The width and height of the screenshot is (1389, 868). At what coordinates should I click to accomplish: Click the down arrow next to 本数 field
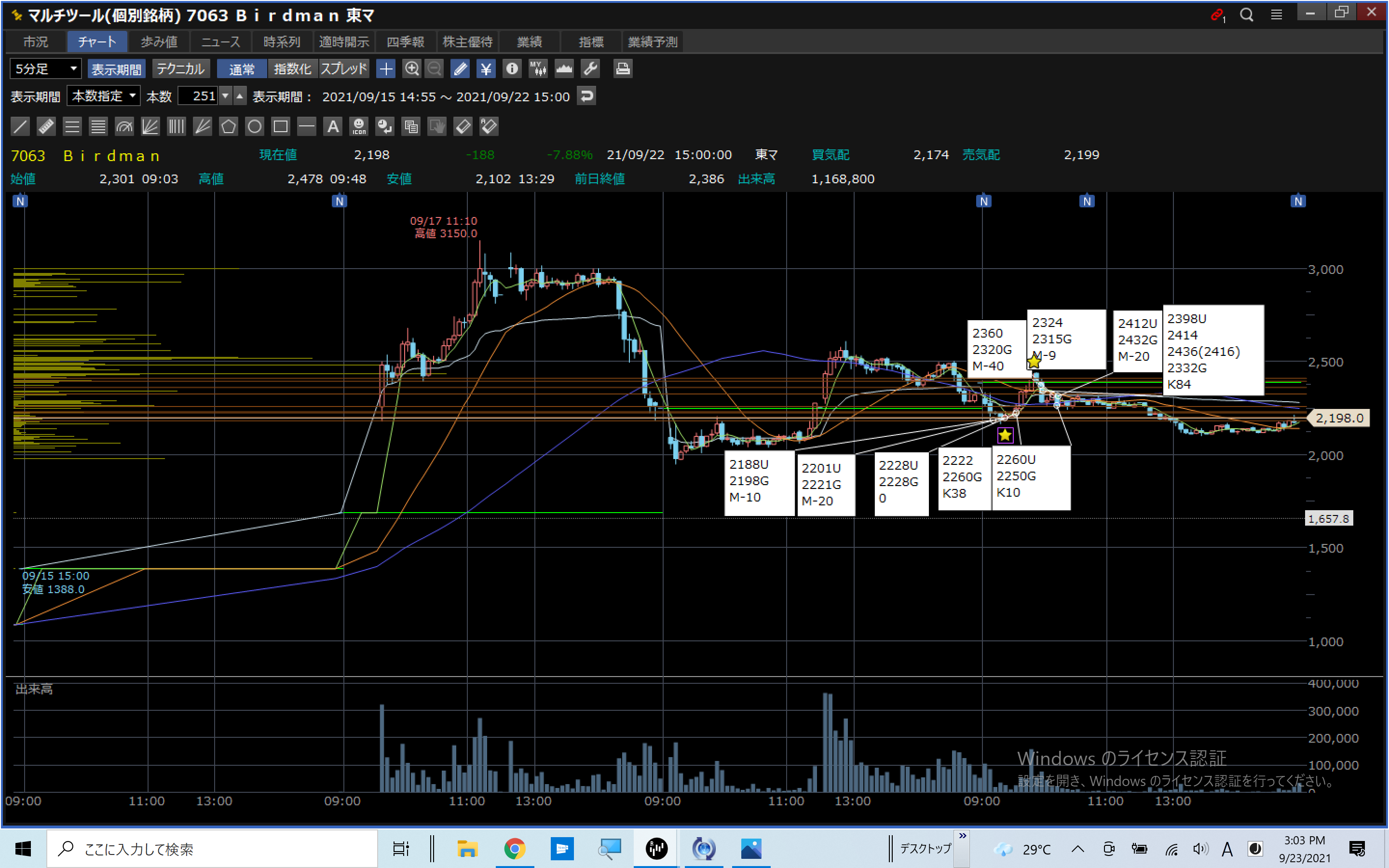coord(226,96)
